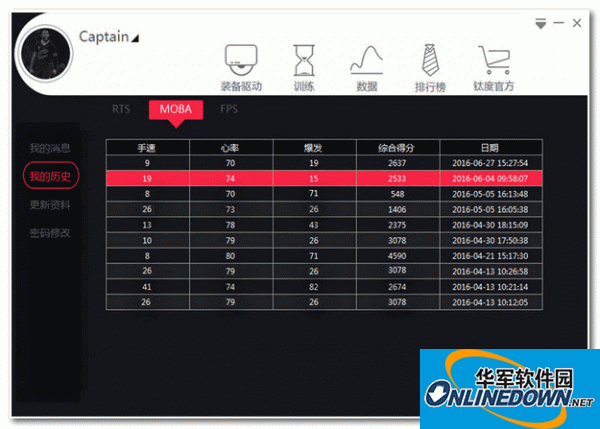Screen dimensions: 600x429
Task: Select row dated 2016-04-30 18:15:09
Action: [x=324, y=225]
